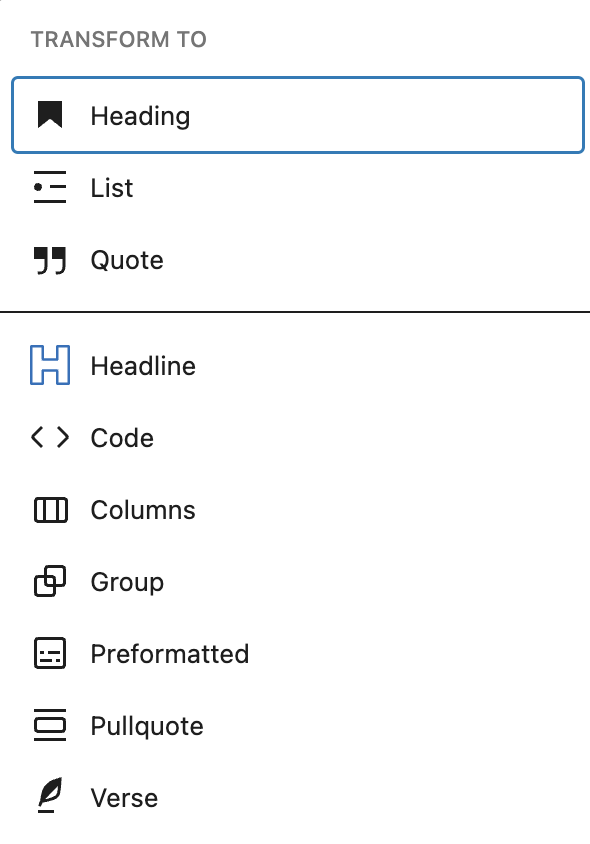
Task: Choose Headline from the transform menu
Action: [143, 365]
